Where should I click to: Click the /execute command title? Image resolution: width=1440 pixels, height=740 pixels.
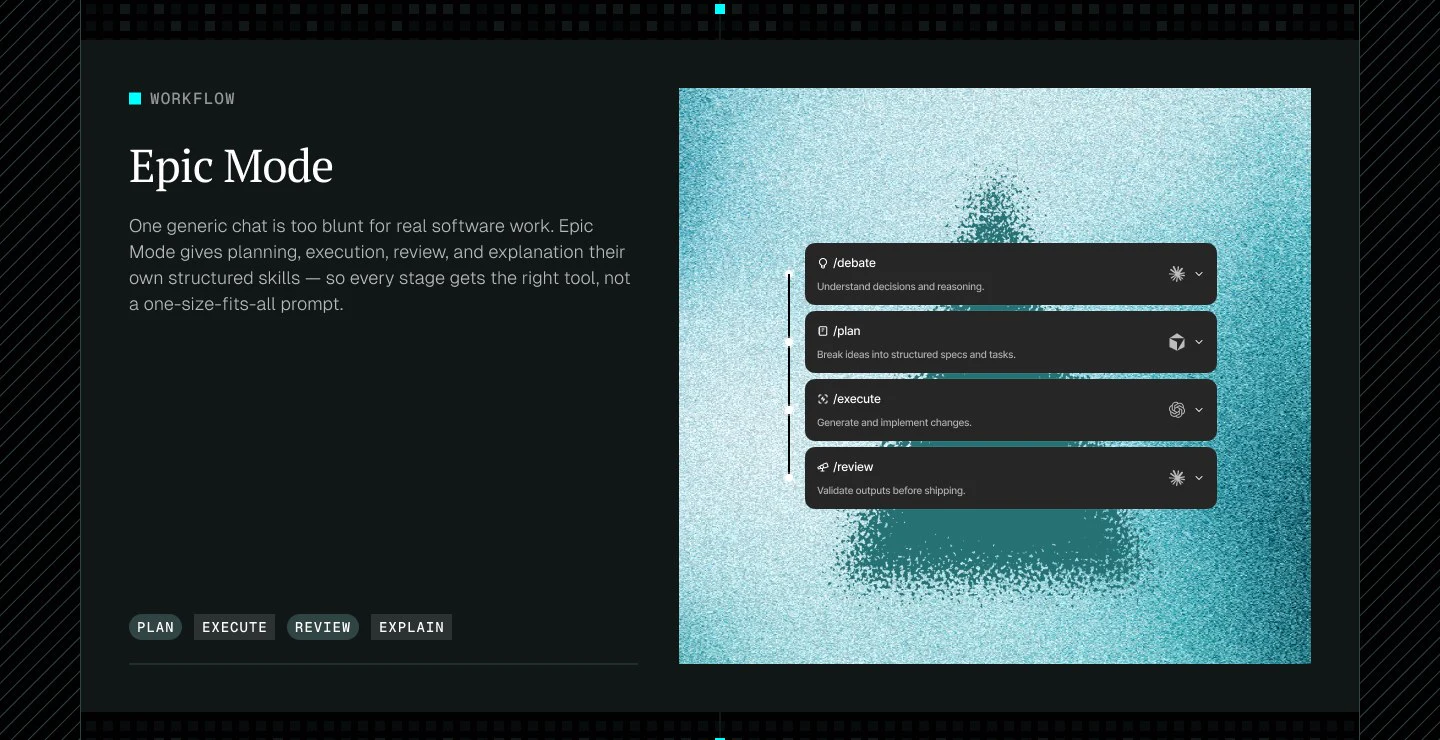[857, 399]
